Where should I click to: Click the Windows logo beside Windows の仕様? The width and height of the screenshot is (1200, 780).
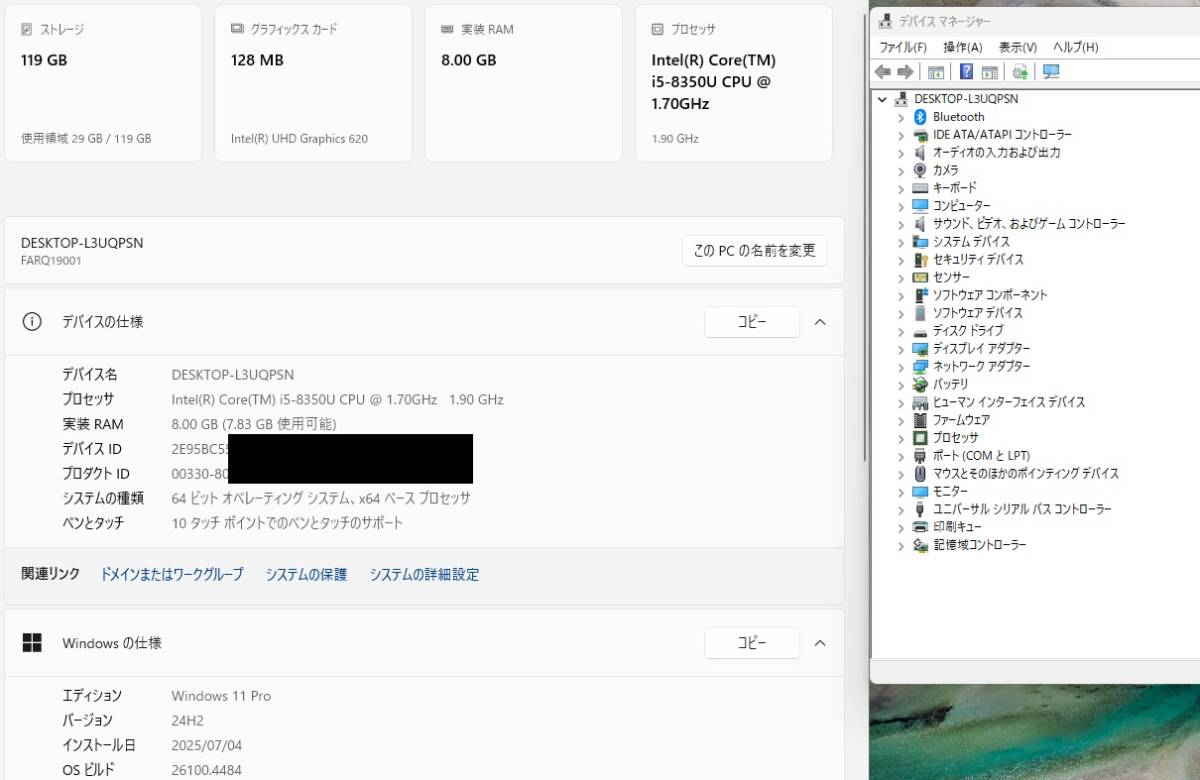click(32, 643)
